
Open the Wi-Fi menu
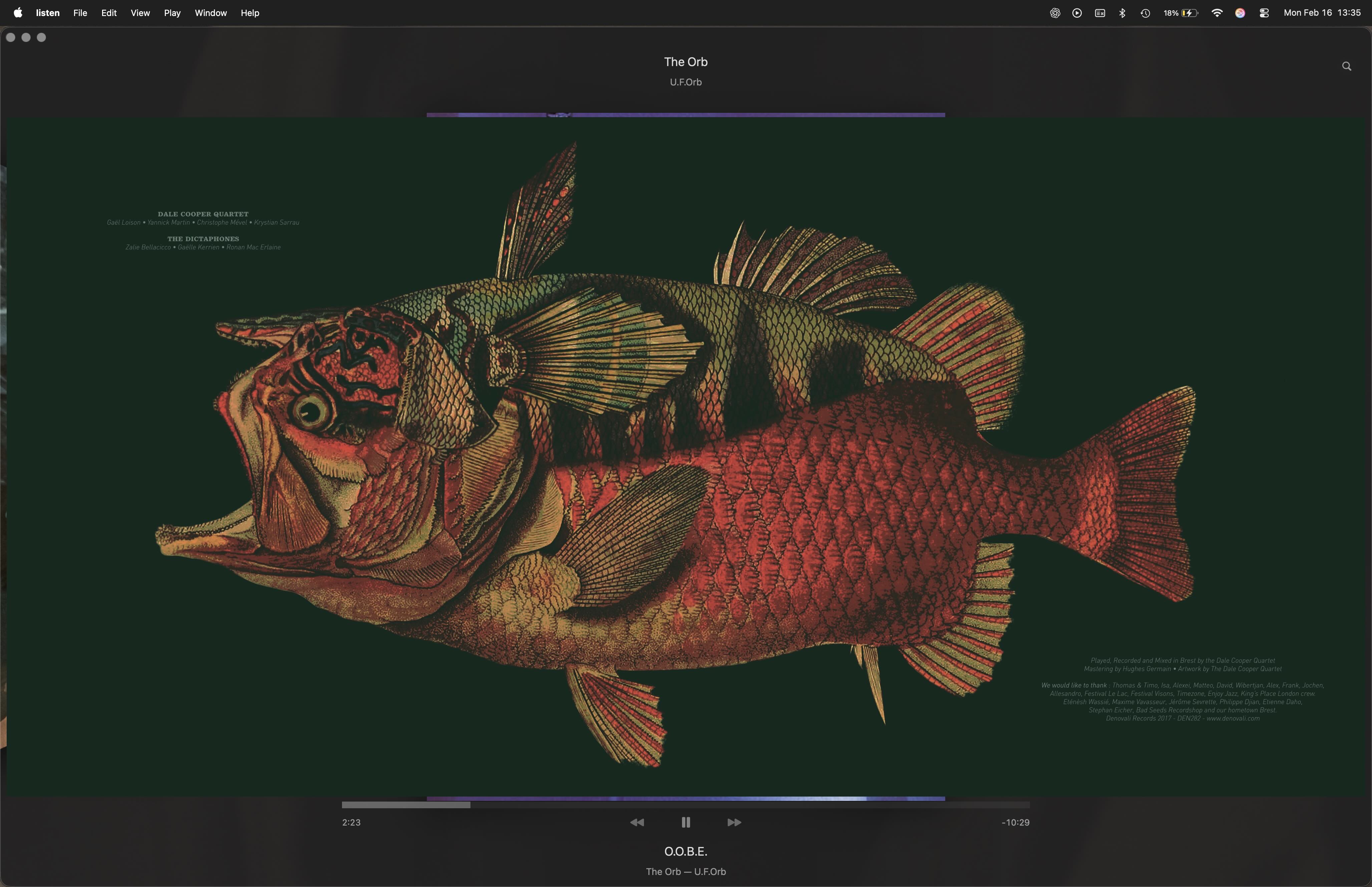tap(1217, 13)
